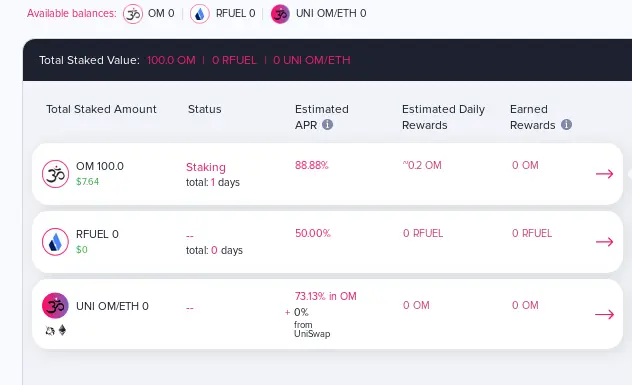Click '0 UNI OM/ETH' in the total staked bar
This screenshot has width=632, height=385.
pyautogui.click(x=312, y=60)
